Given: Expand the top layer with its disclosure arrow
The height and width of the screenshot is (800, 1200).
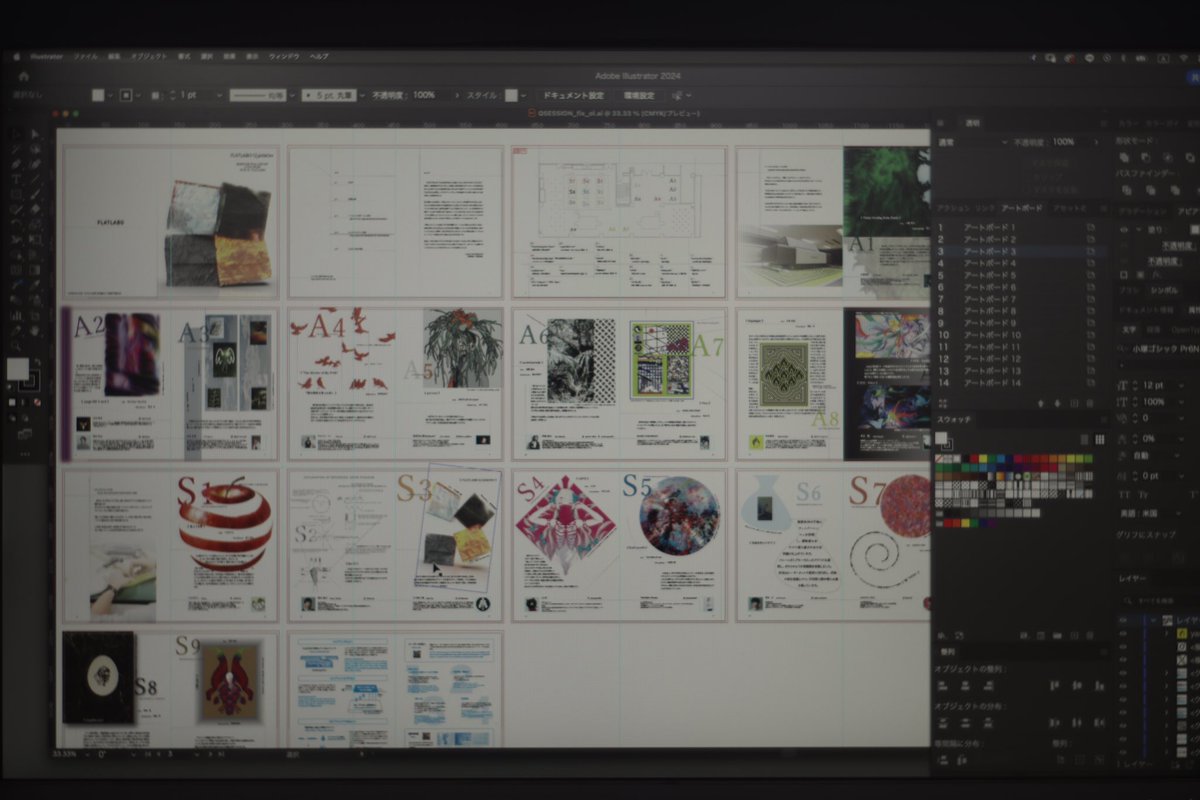Looking at the screenshot, I should point(1152,620).
